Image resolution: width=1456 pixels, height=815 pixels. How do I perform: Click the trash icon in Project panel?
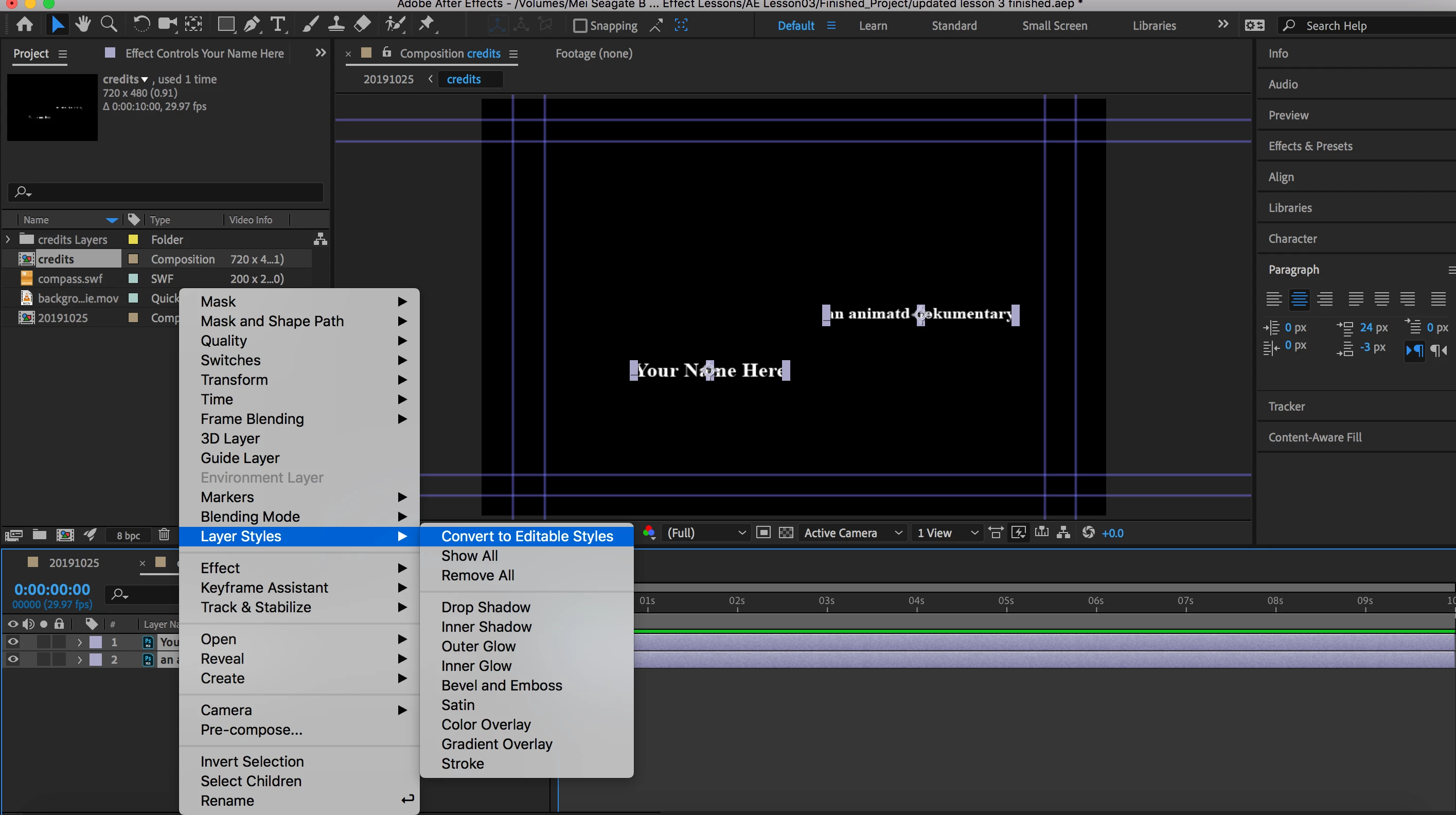pyautogui.click(x=164, y=534)
